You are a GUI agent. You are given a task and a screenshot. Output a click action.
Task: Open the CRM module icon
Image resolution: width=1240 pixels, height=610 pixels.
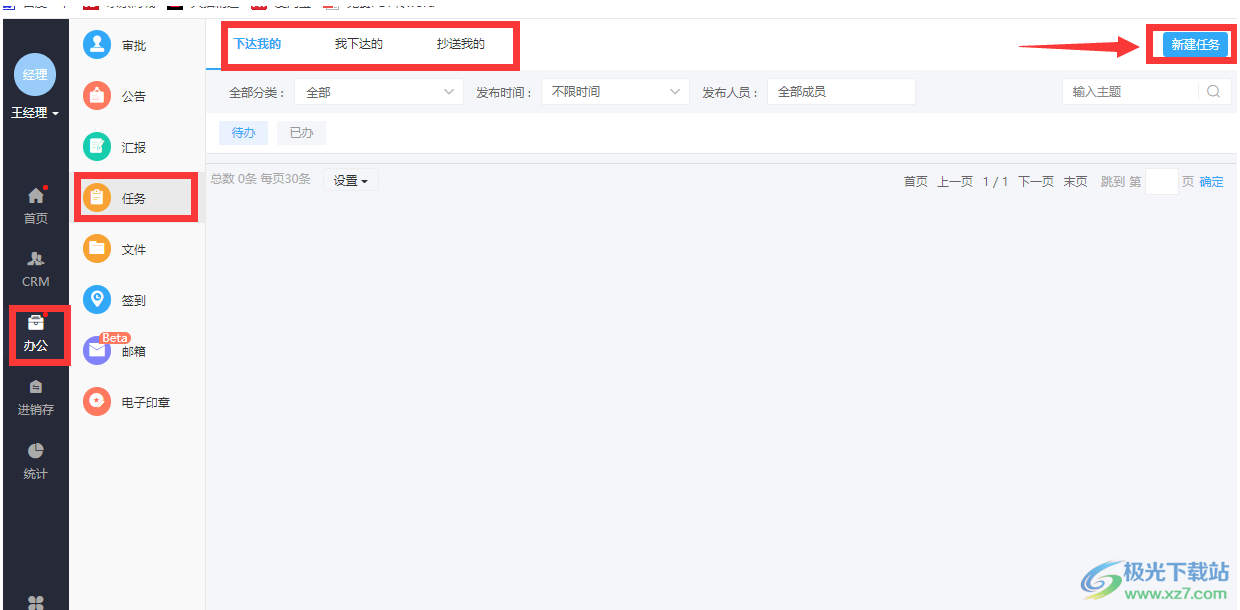[36, 259]
